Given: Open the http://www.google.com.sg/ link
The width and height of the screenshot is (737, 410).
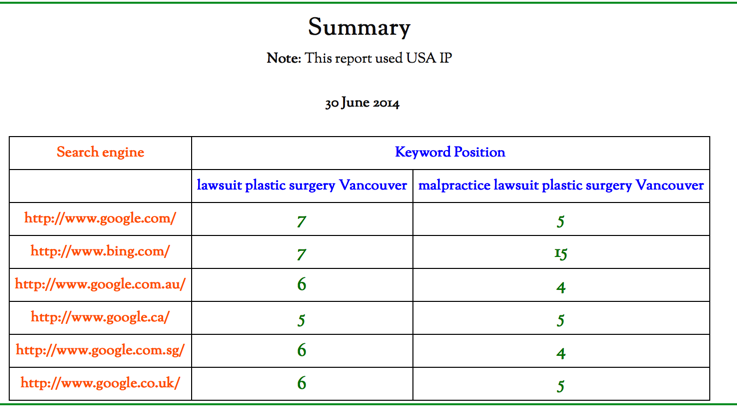Looking at the screenshot, I should point(100,351).
